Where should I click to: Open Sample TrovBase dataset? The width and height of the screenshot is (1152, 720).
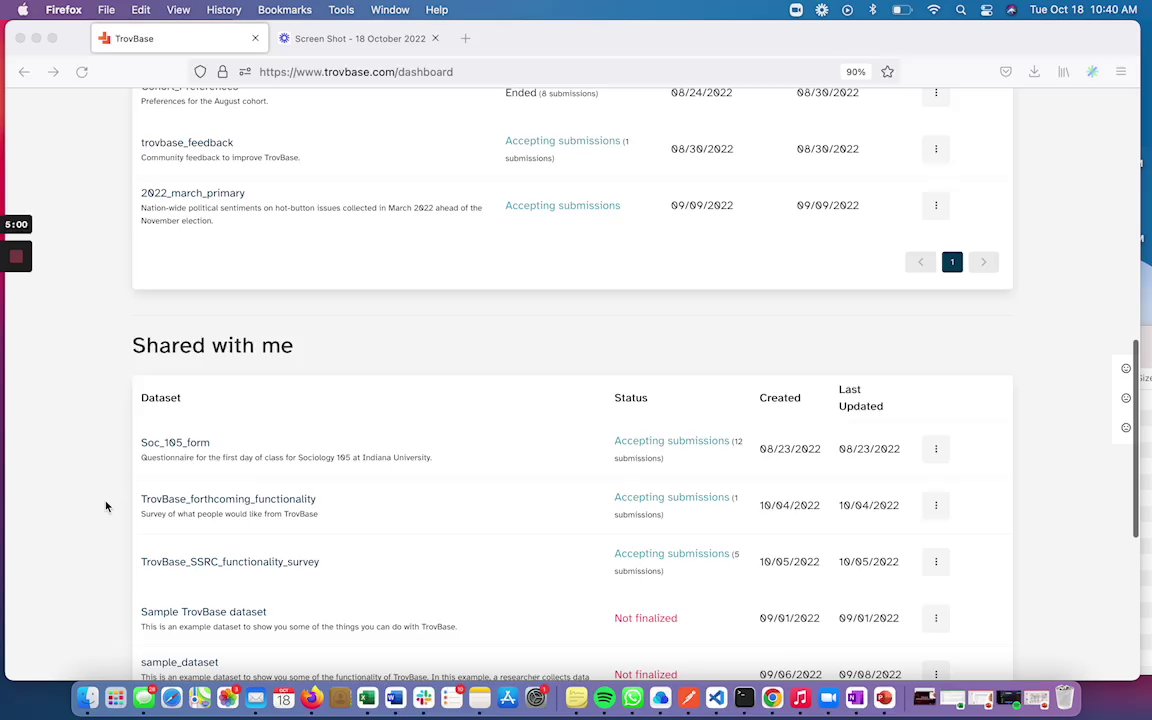tap(204, 612)
